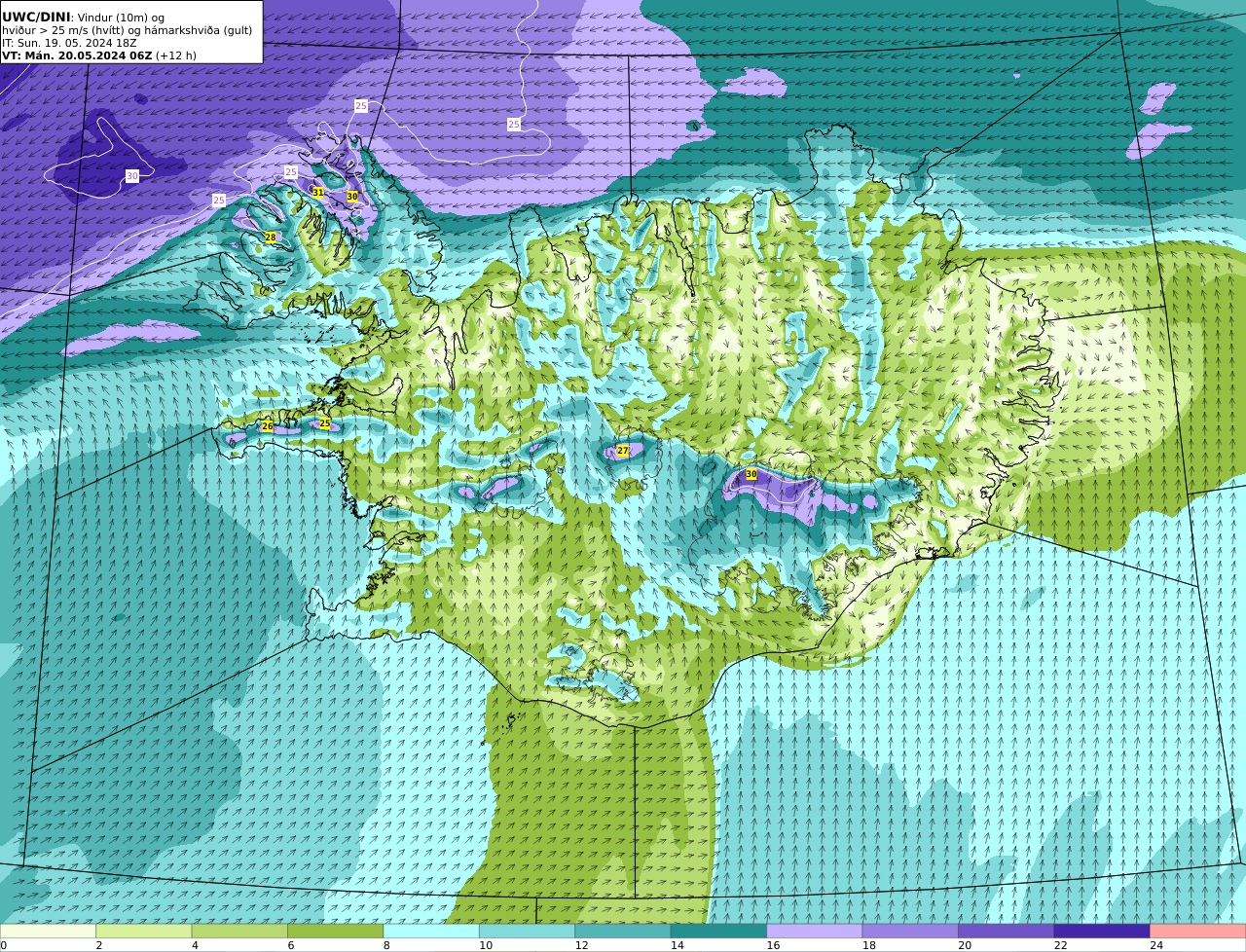Click the UWC/DINI title text

pos(36,17)
